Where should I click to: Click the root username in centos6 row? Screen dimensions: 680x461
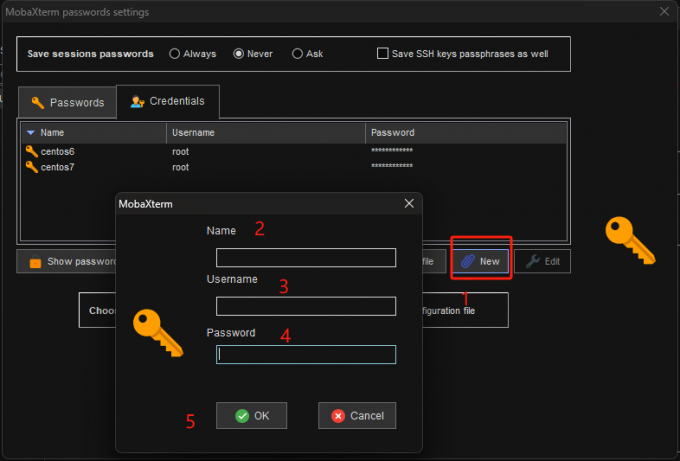coord(180,152)
